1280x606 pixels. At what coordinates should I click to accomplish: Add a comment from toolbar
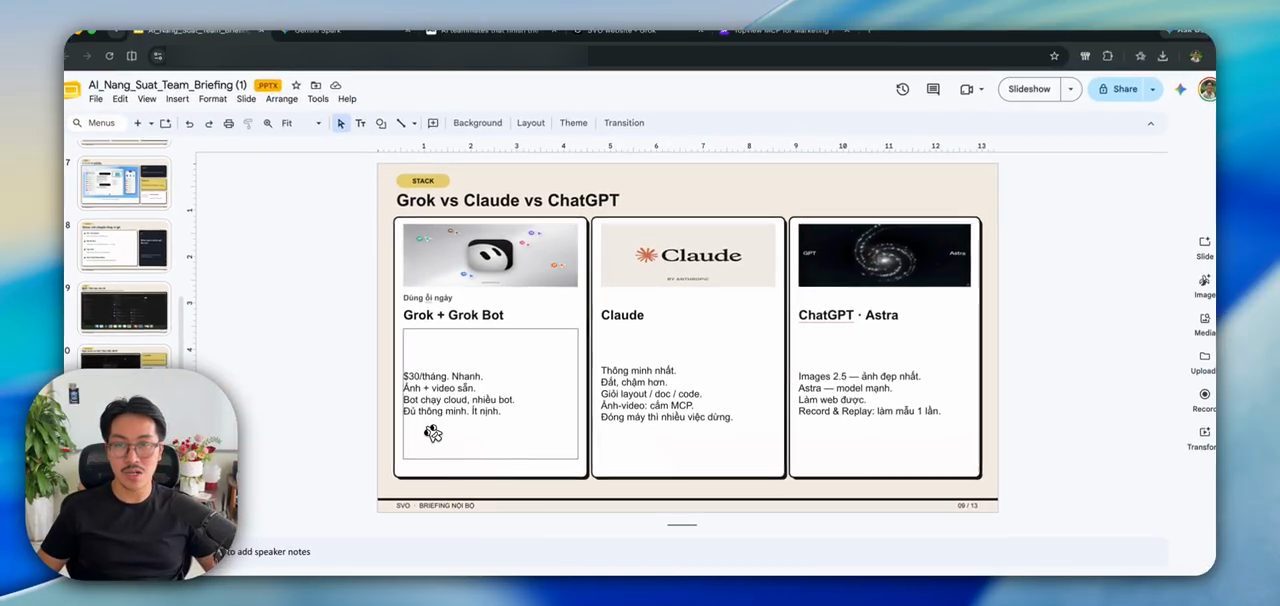pyautogui.click(x=433, y=124)
